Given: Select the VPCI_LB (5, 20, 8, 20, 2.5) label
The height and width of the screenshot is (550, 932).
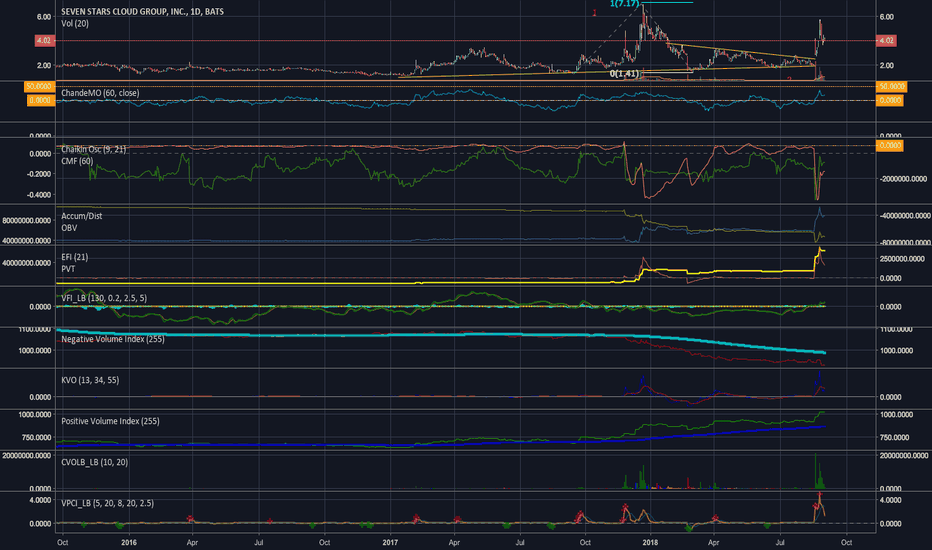Looking at the screenshot, I should coord(108,503).
